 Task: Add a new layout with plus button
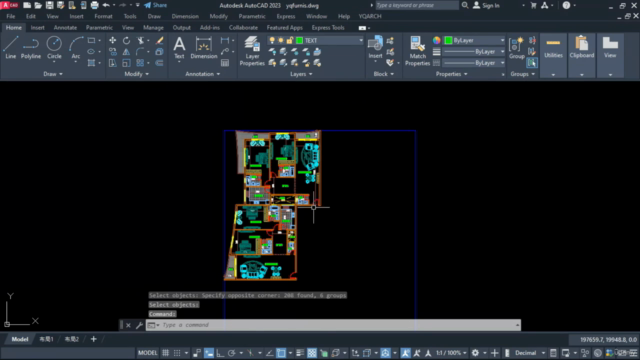pos(93,339)
